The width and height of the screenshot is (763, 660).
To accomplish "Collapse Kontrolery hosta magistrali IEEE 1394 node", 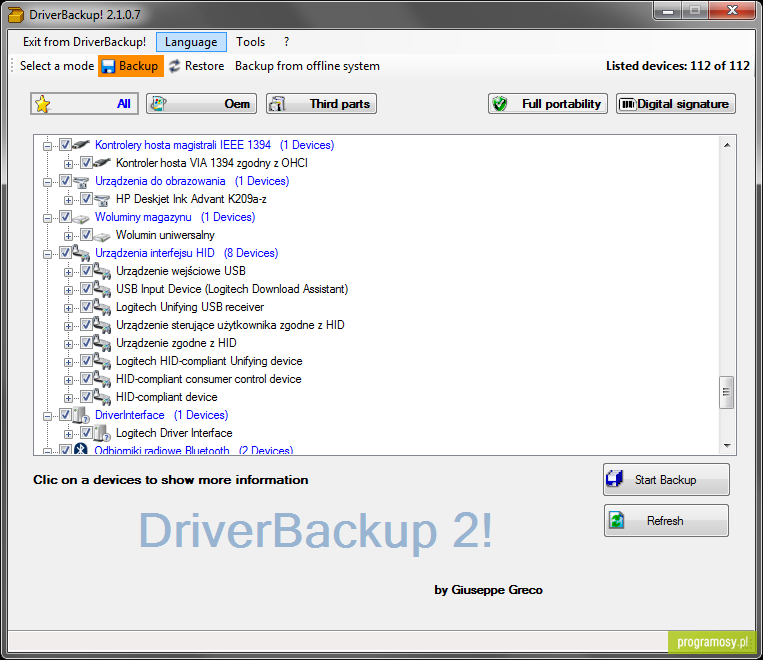I will 47,146.
